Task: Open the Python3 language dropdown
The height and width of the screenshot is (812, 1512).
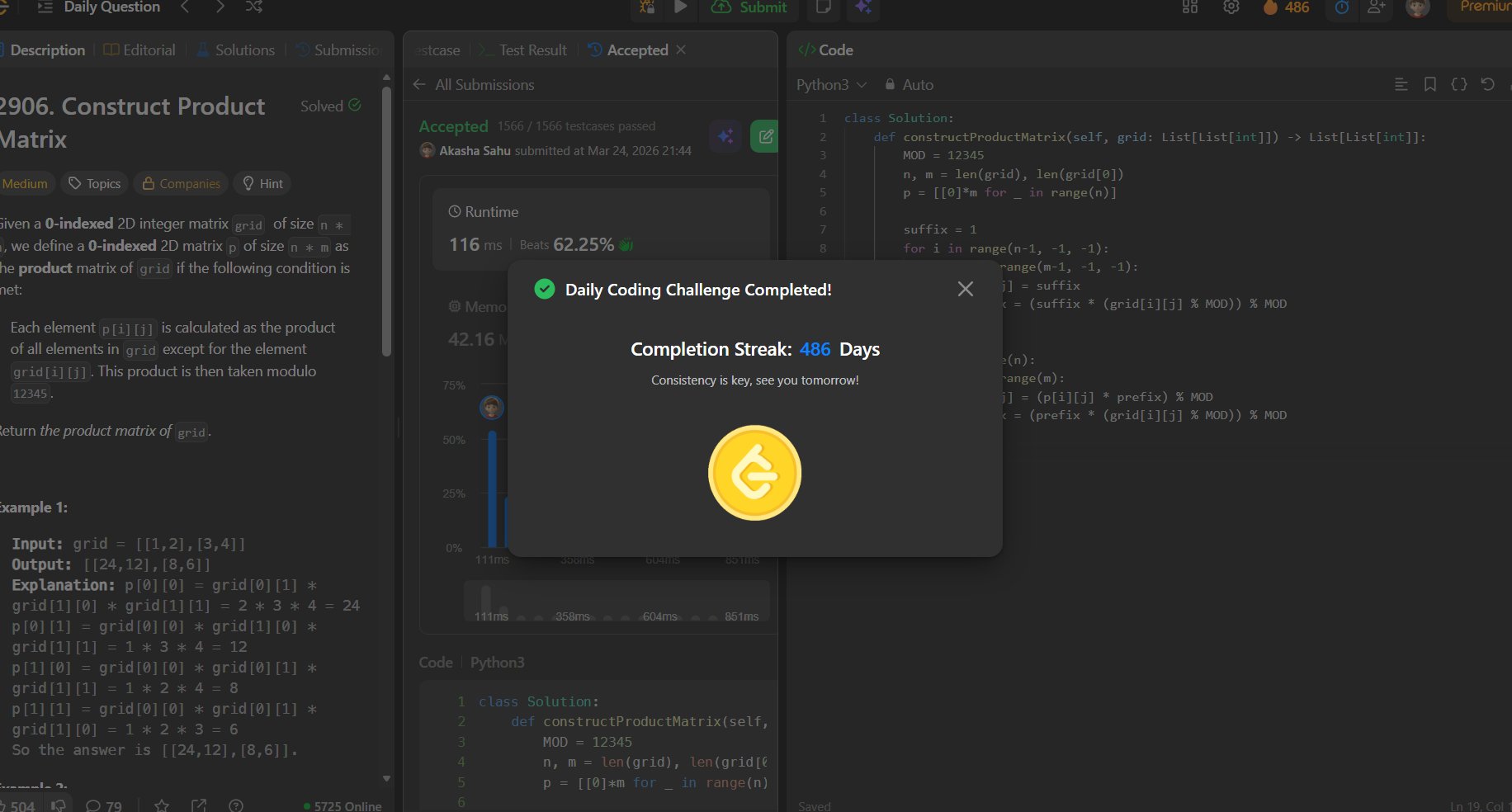Action: [x=831, y=84]
